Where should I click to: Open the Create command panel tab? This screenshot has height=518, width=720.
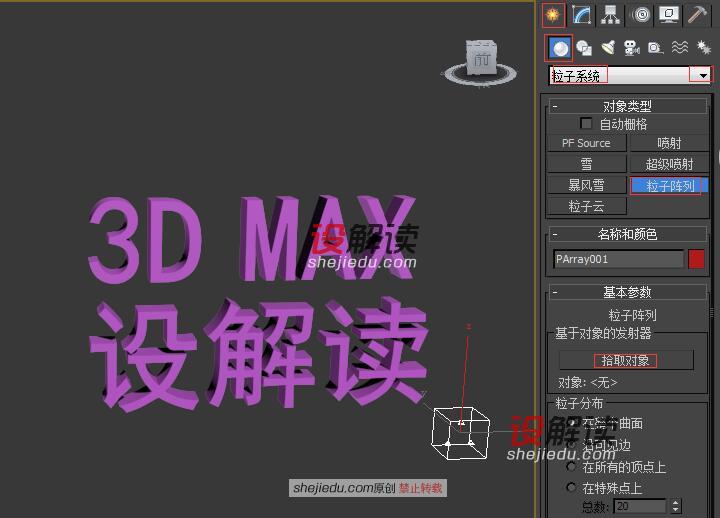(553, 15)
